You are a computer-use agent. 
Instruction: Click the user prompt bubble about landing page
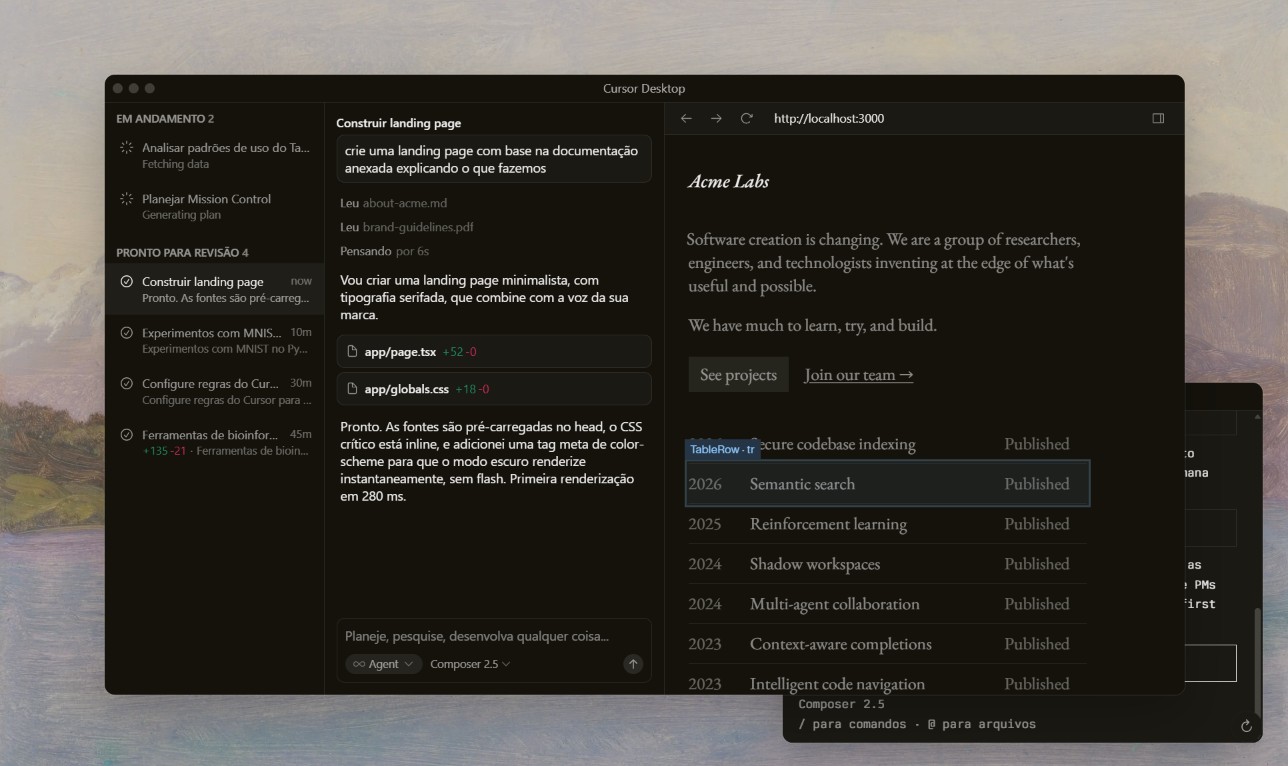pyautogui.click(x=494, y=160)
